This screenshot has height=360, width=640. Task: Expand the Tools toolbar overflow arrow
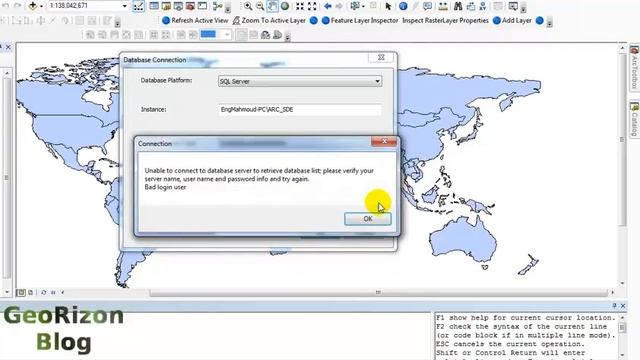pos(524,8)
